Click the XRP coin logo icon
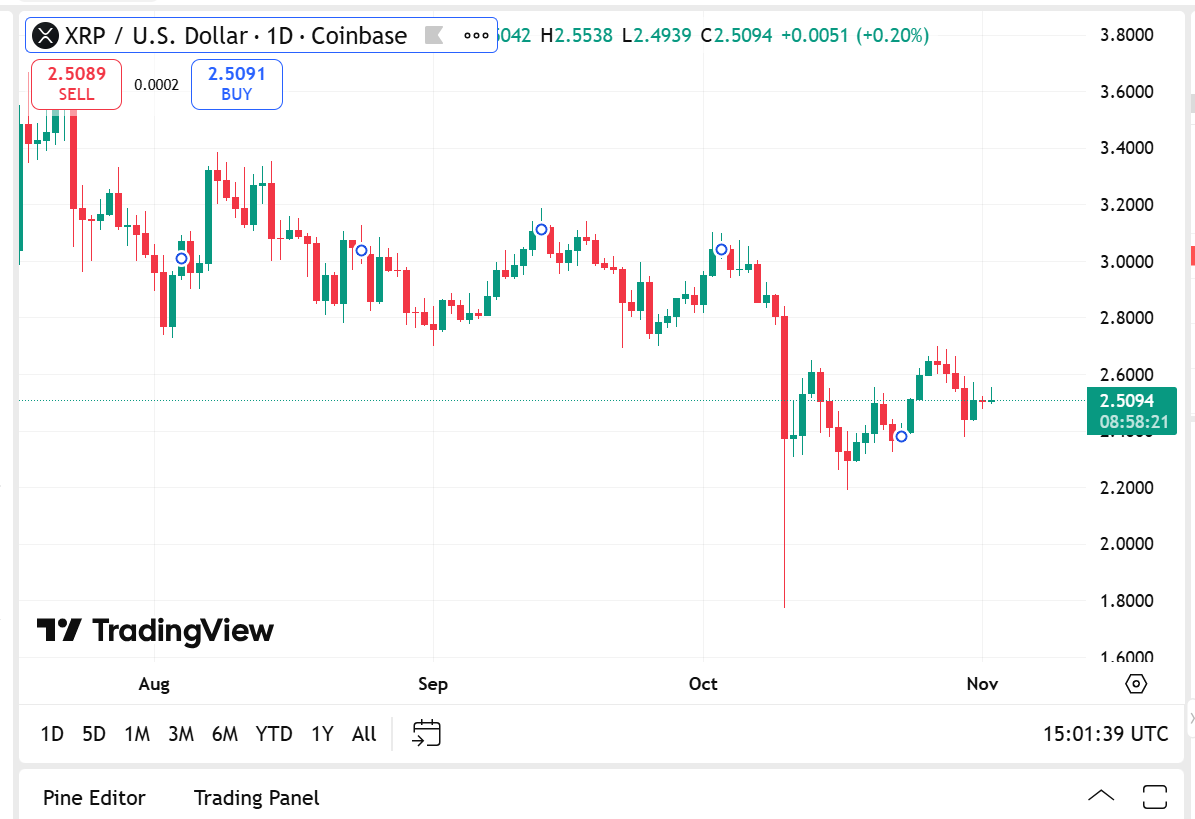 click(x=46, y=36)
